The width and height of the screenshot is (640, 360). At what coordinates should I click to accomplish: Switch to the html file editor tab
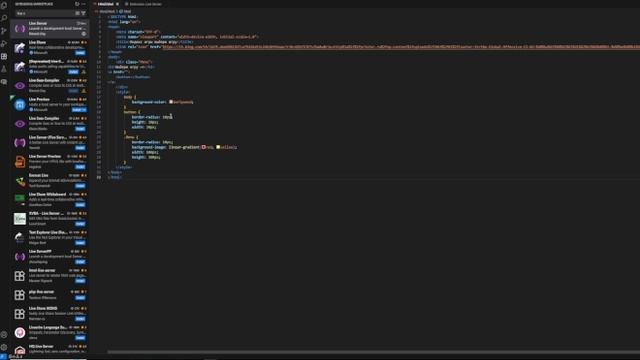pos(105,4)
